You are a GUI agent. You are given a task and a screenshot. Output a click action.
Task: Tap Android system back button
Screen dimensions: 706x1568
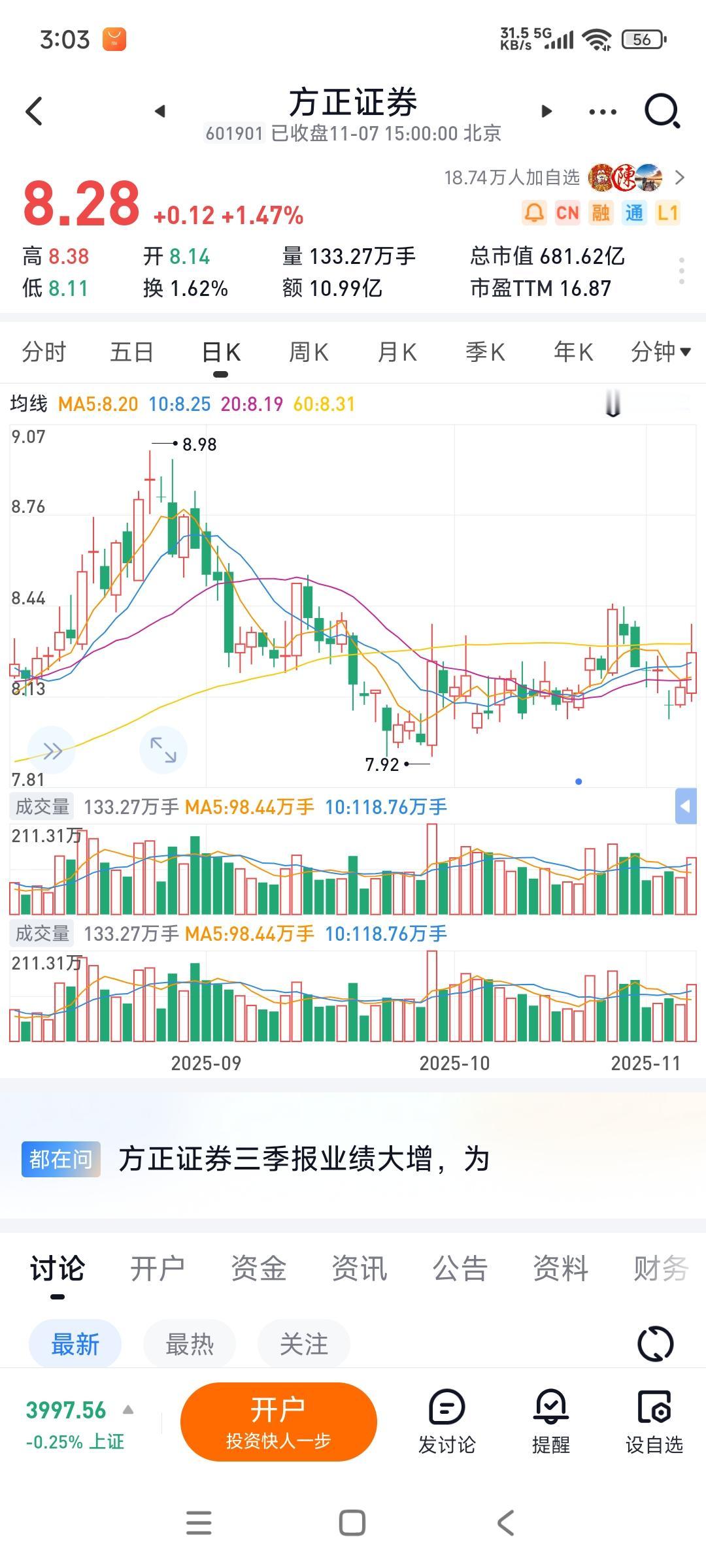coord(506,1522)
